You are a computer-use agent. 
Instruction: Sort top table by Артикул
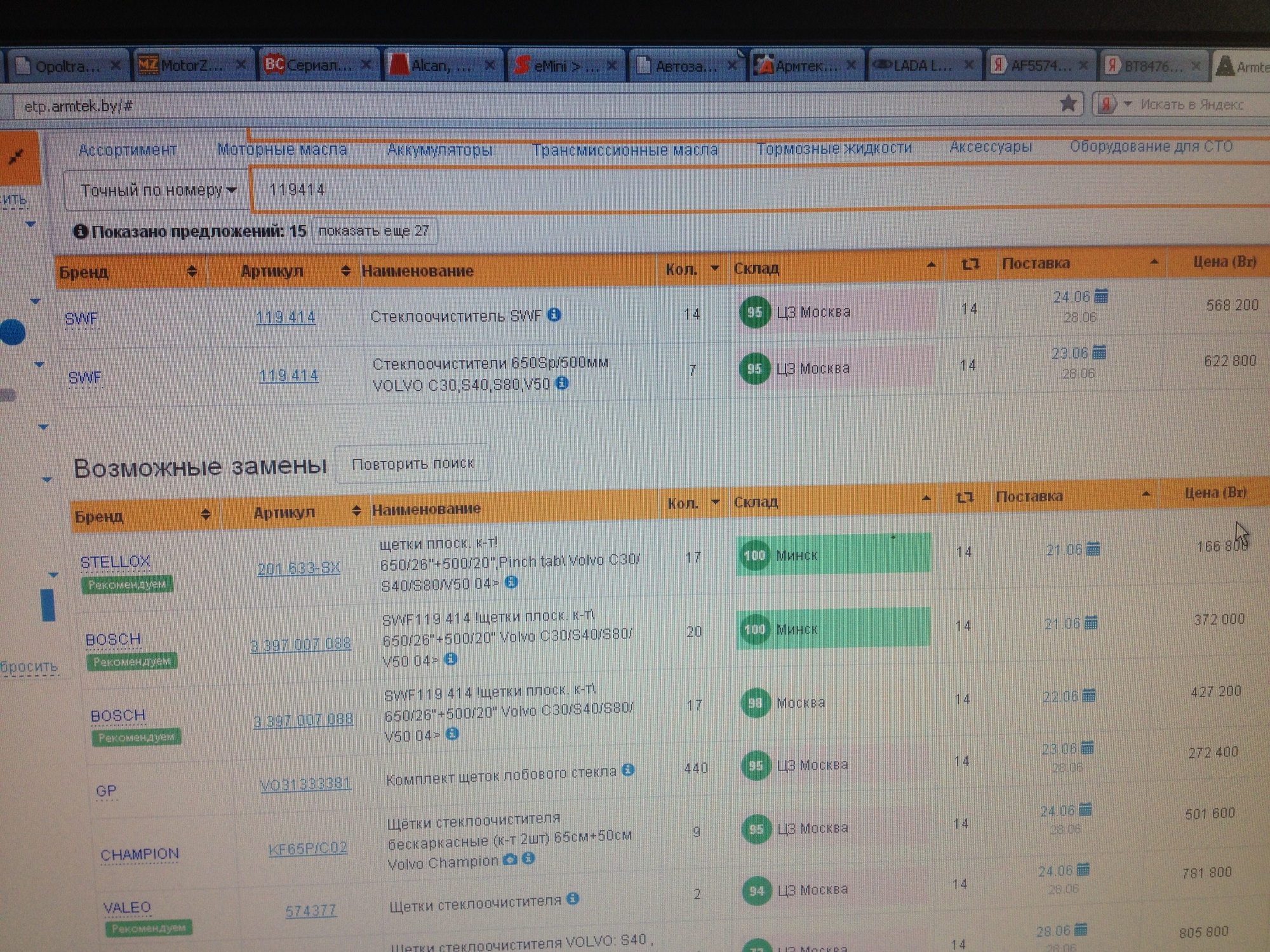345,271
